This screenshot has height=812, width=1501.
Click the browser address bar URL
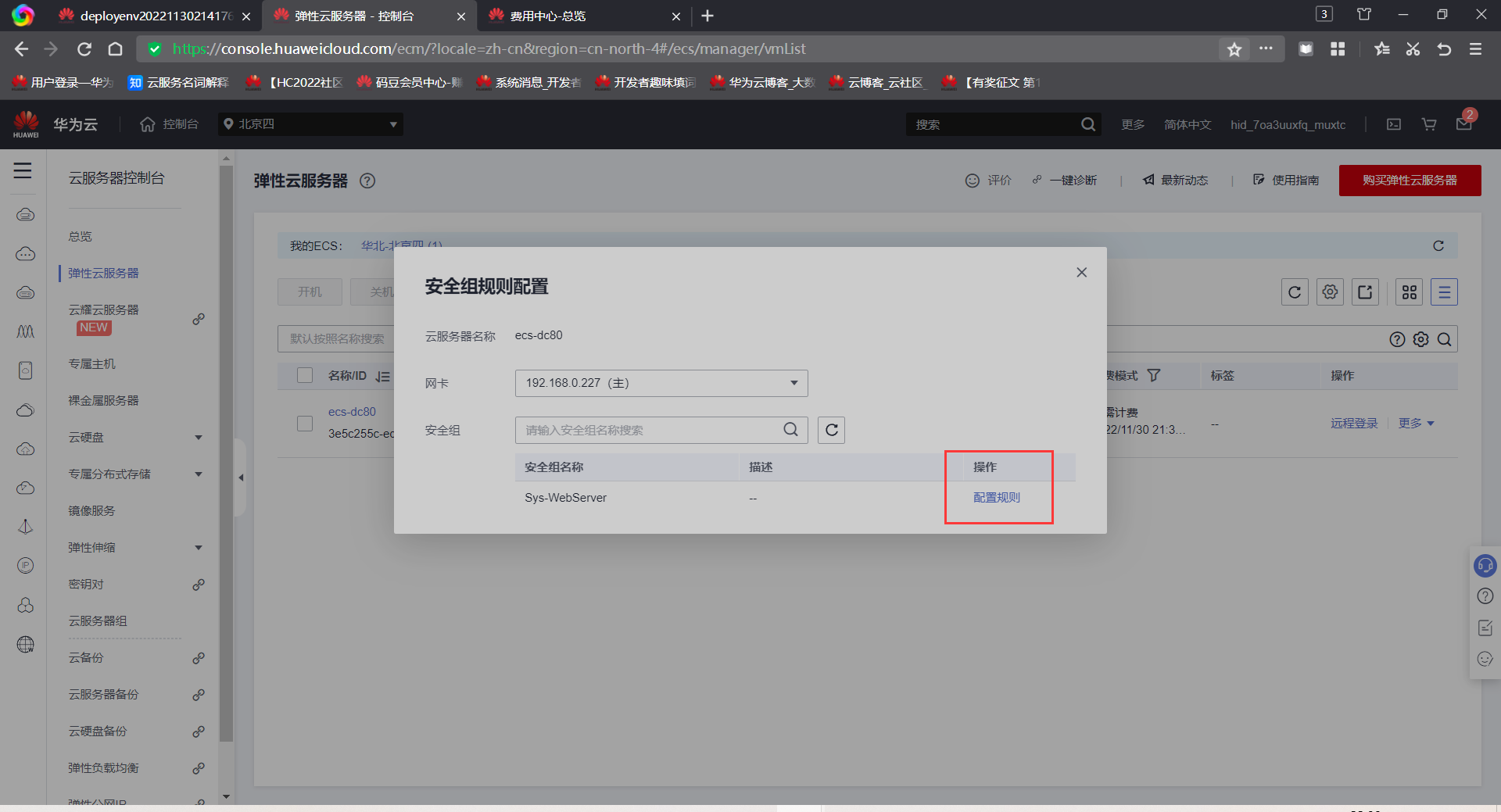coord(489,49)
